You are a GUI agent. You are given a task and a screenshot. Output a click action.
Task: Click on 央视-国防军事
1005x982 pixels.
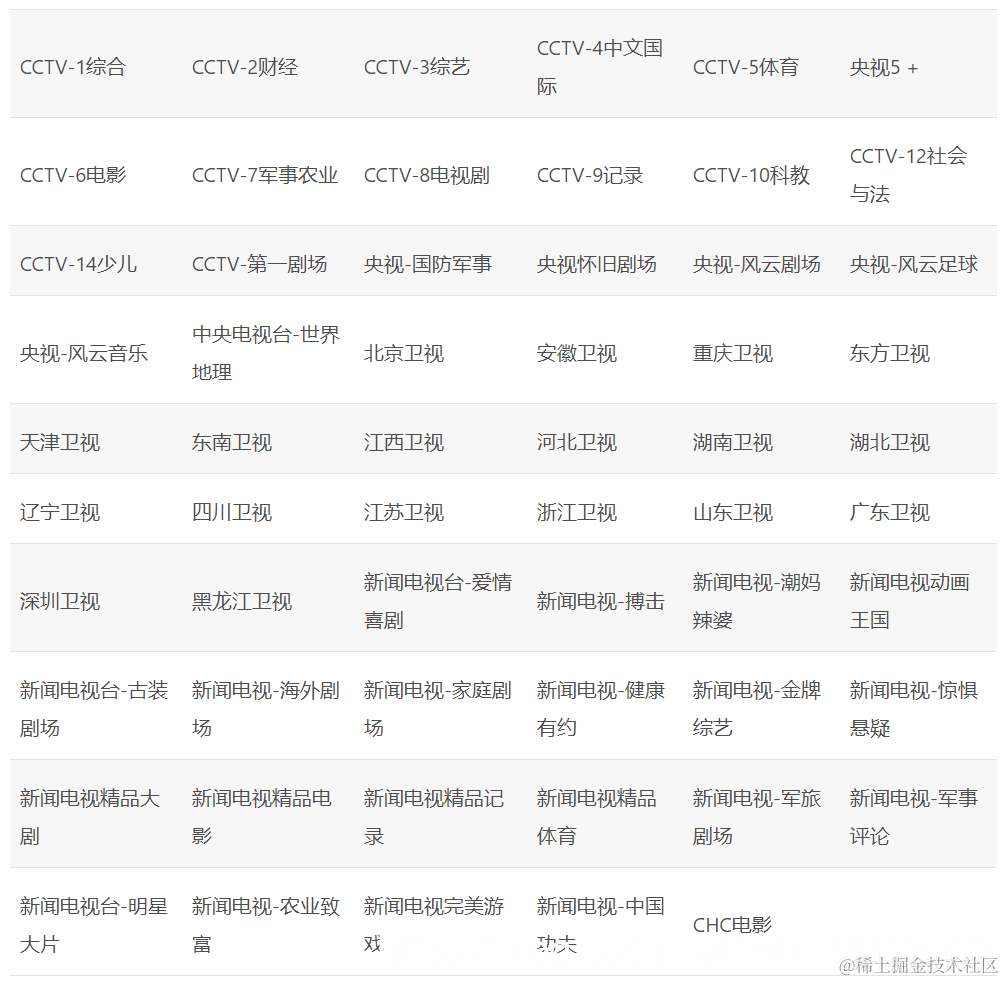[428, 264]
